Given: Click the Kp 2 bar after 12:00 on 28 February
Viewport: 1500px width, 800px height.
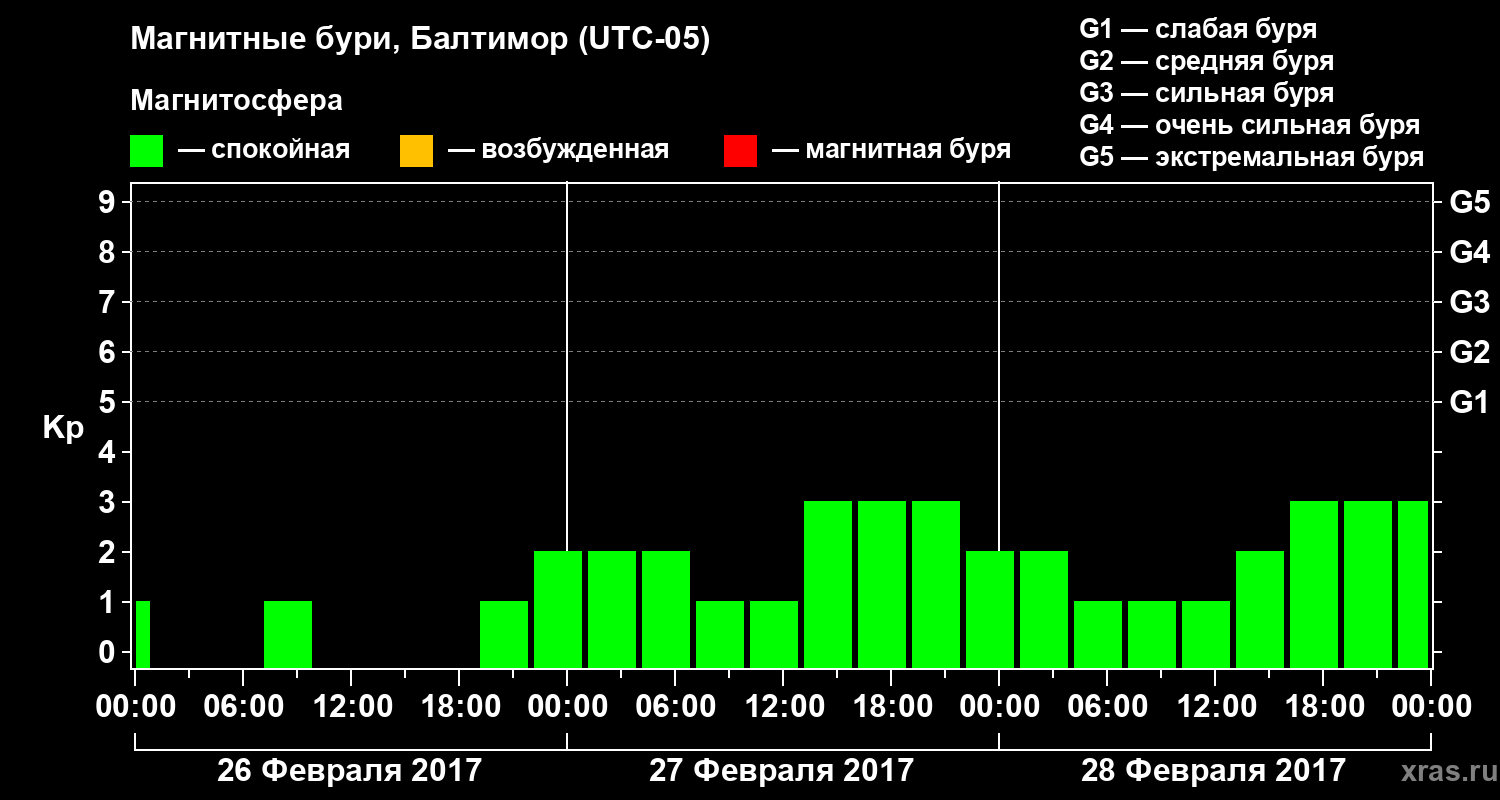Looking at the screenshot, I should 1260,609.
